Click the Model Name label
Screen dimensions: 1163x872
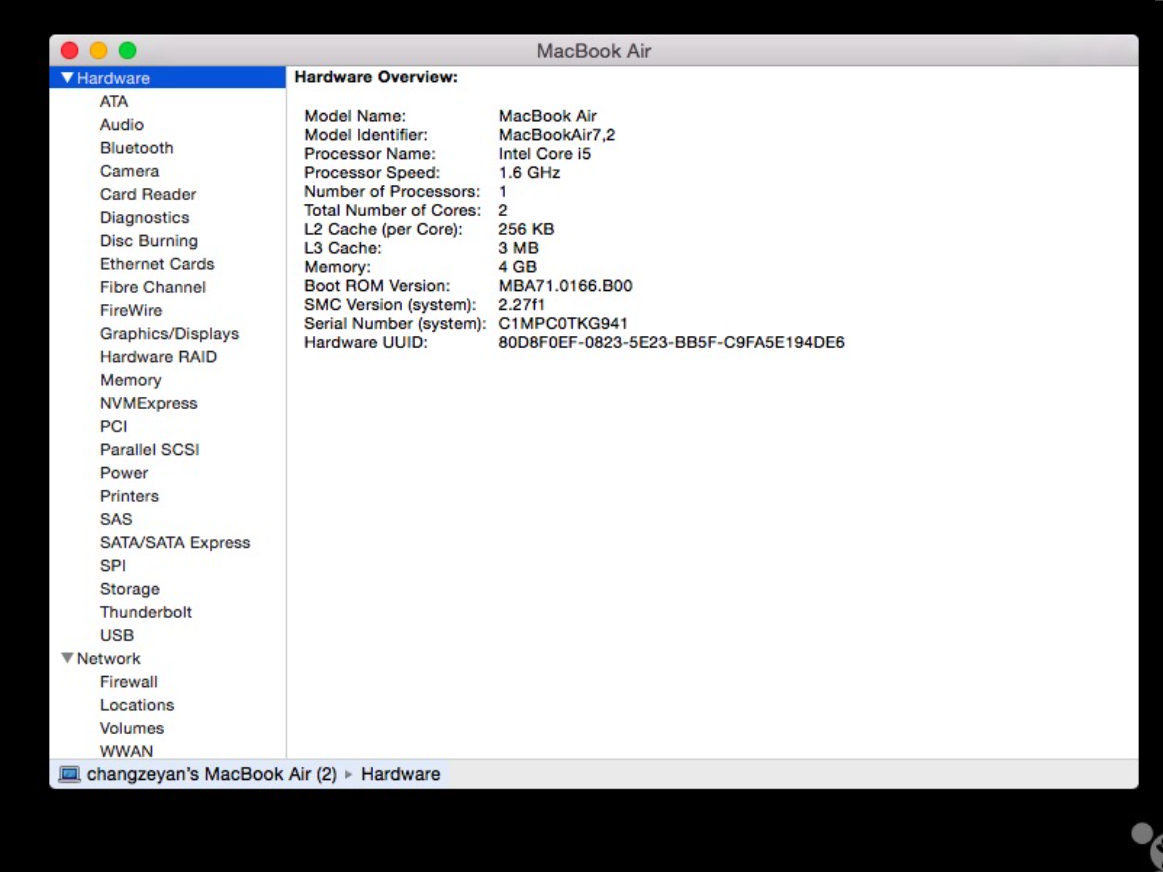click(x=355, y=116)
